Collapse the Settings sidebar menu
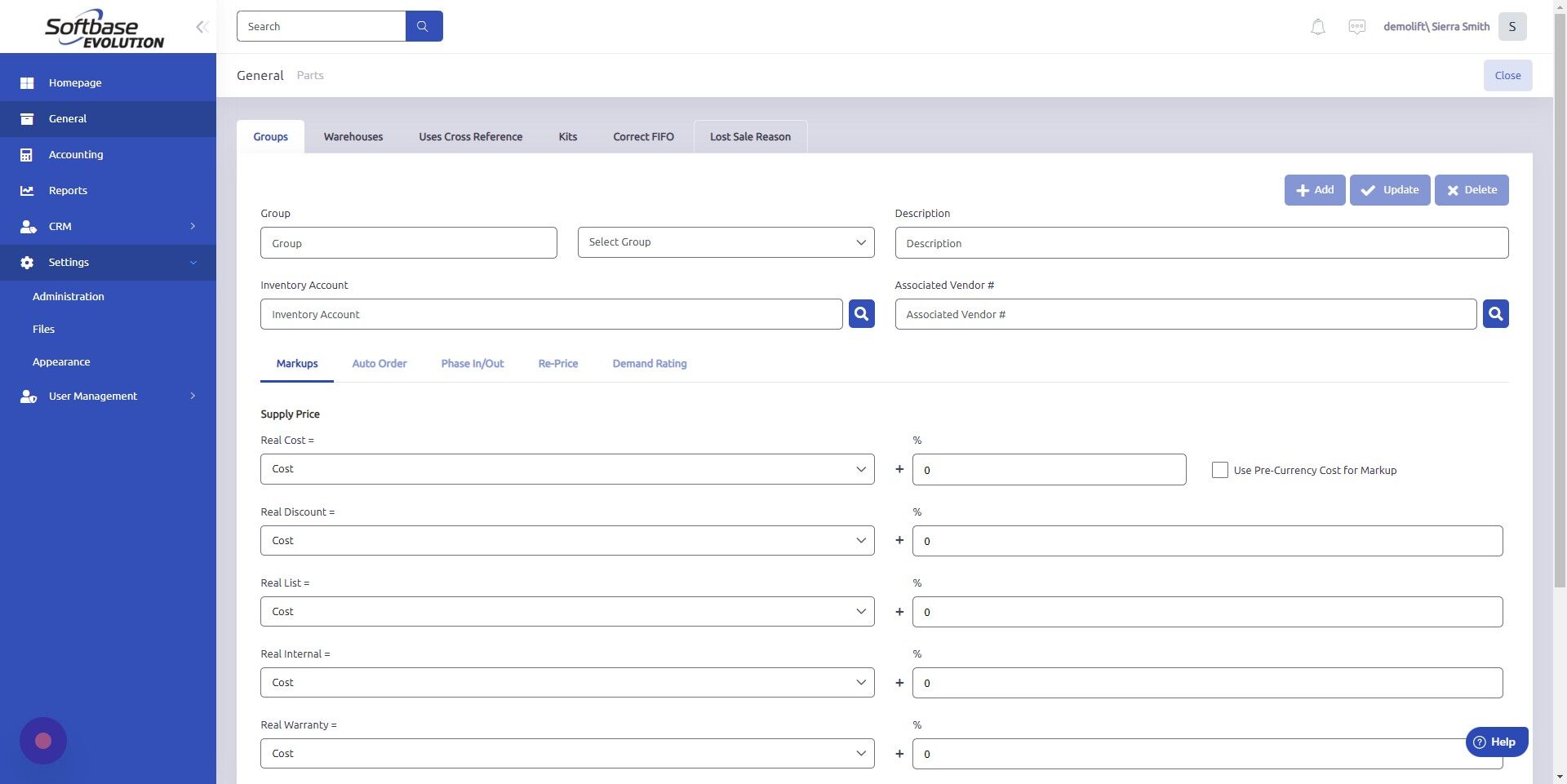1567x784 pixels. (193, 262)
